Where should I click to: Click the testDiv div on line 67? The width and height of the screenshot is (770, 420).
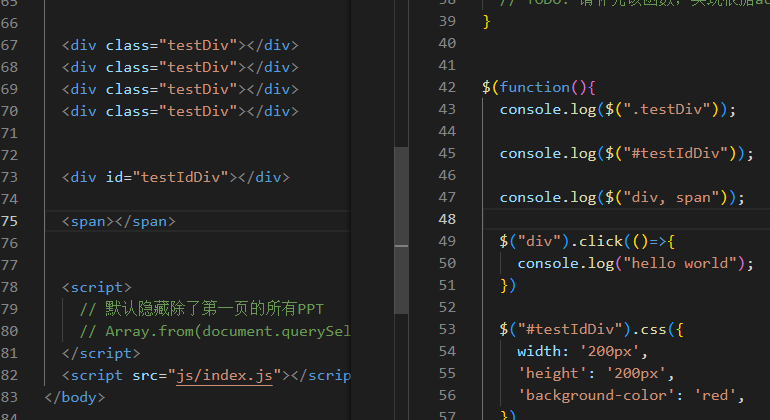point(179,45)
